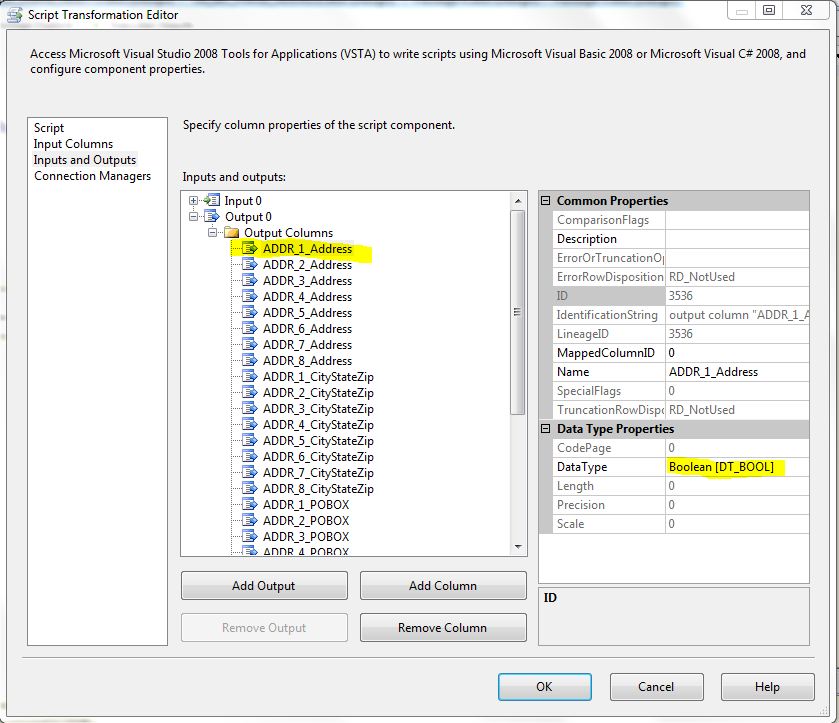The height and width of the screenshot is (723, 839).
Task: Click the Add Output button
Action: point(264,586)
